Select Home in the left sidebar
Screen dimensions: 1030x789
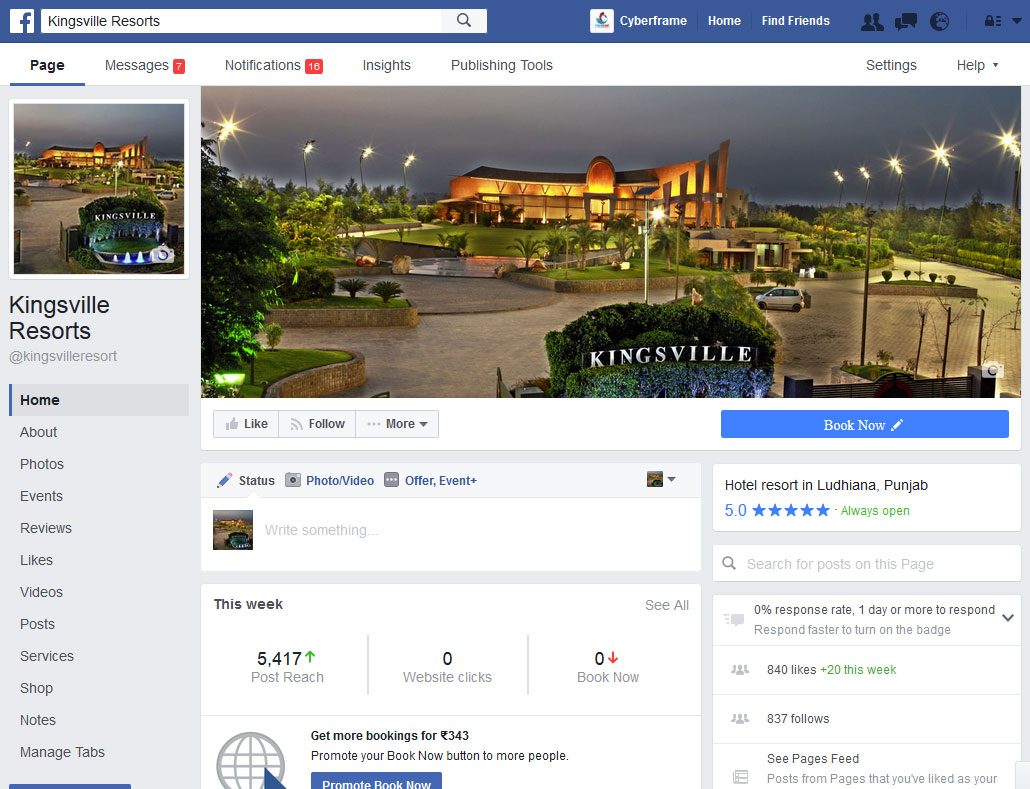99,400
